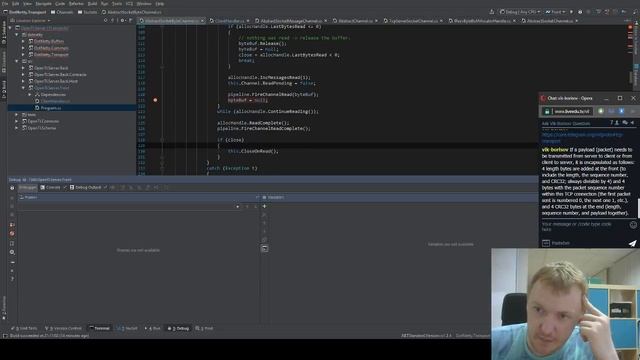Screen dimensions: 640x360
Task: Click the build hammer icon in toolbar
Action: pyautogui.click(x=491, y=12)
